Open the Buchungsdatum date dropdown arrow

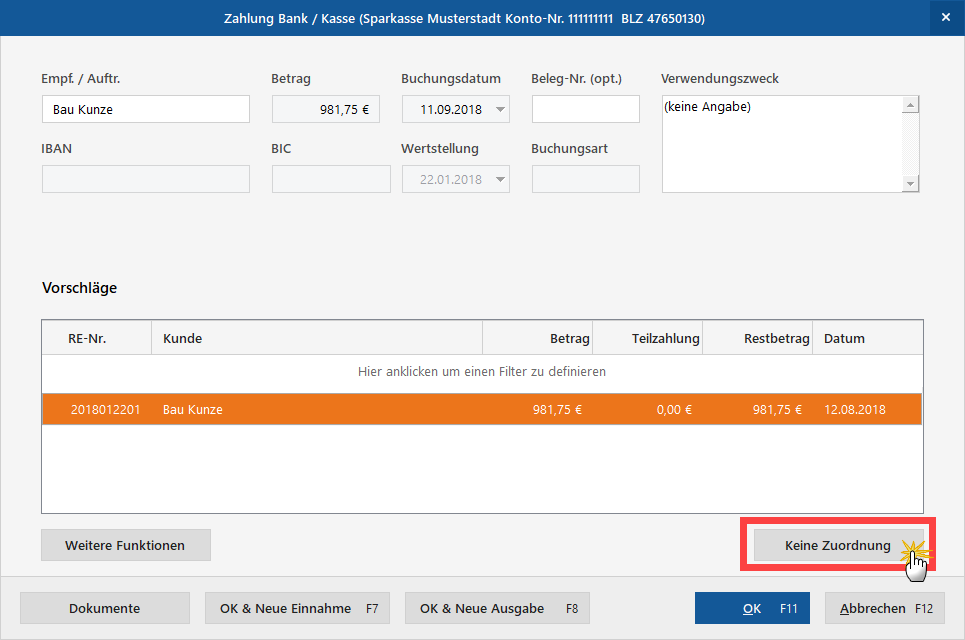pyautogui.click(x=500, y=110)
